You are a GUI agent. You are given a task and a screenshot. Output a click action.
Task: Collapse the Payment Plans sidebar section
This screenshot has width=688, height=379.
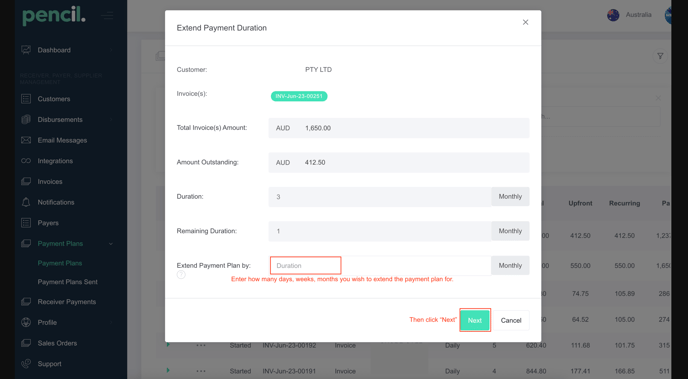111,243
